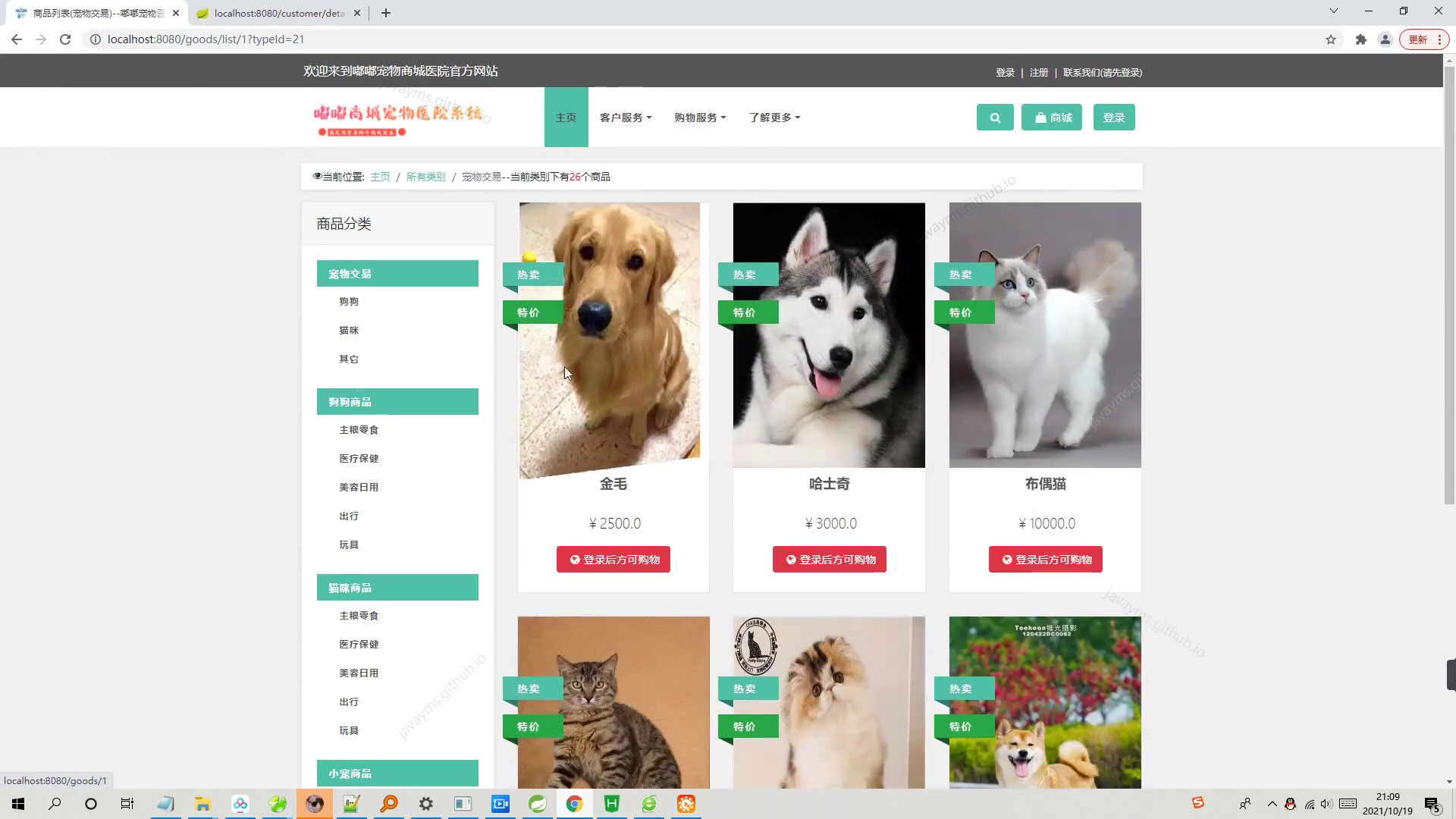
Task: Click the teal search magnifier button
Action: pyautogui.click(x=995, y=118)
